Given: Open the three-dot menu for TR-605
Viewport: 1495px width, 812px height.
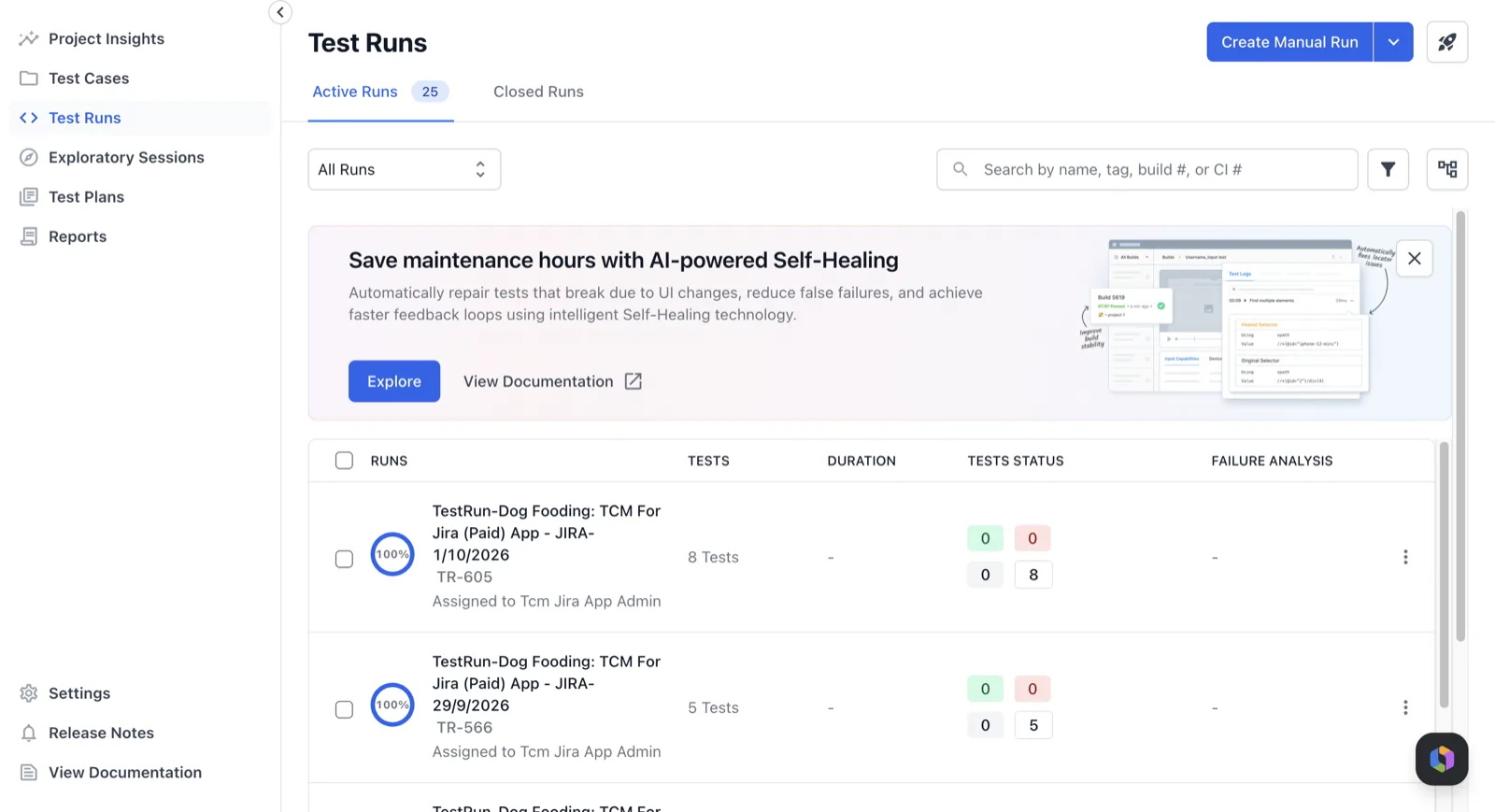Looking at the screenshot, I should 1405,557.
